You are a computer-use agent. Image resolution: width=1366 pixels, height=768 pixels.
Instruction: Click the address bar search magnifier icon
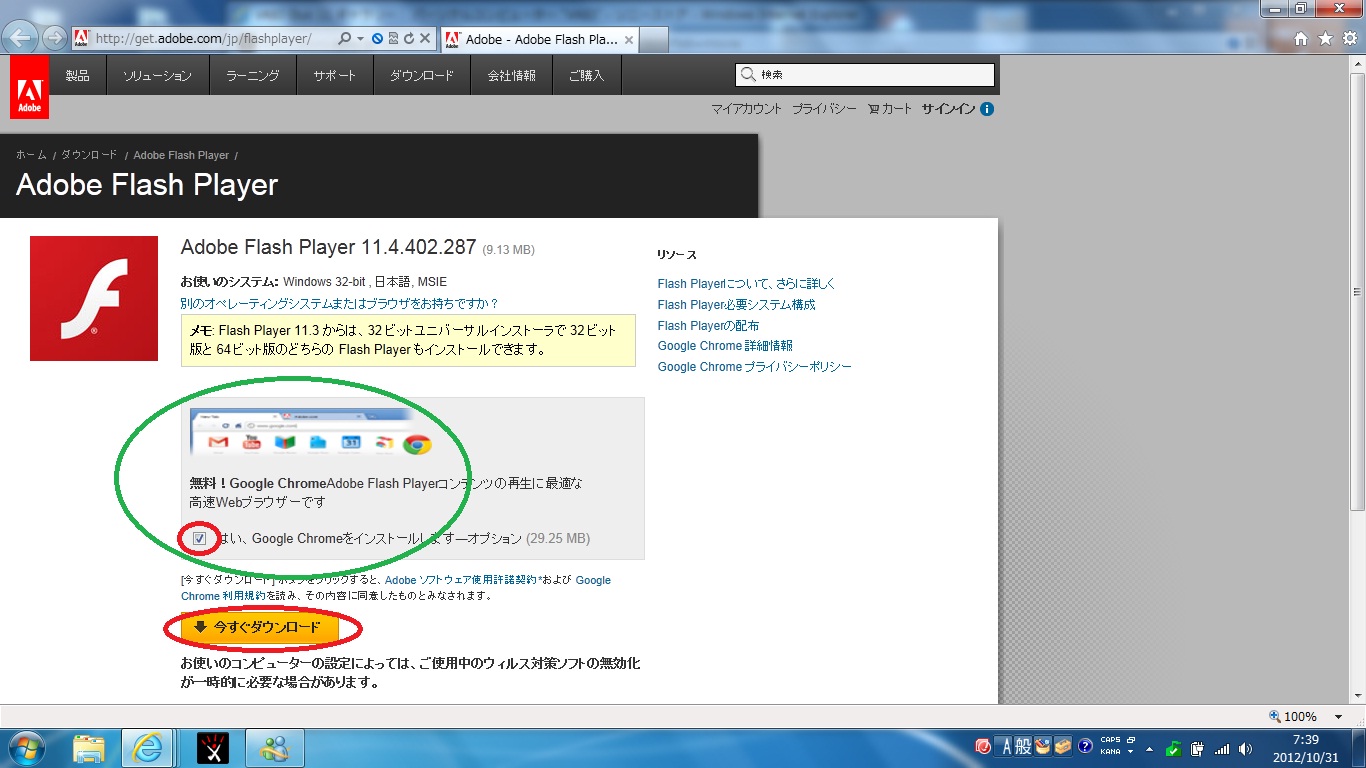click(x=344, y=39)
